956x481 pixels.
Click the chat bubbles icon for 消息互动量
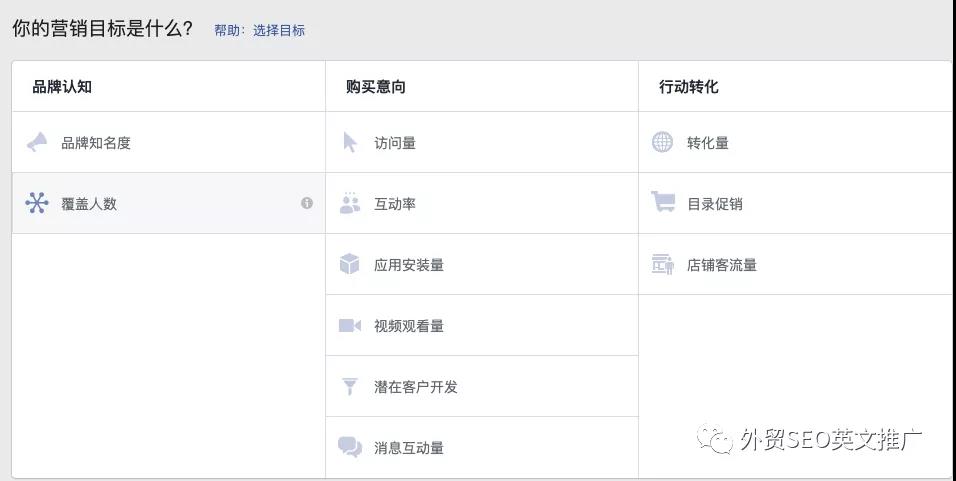coord(350,447)
